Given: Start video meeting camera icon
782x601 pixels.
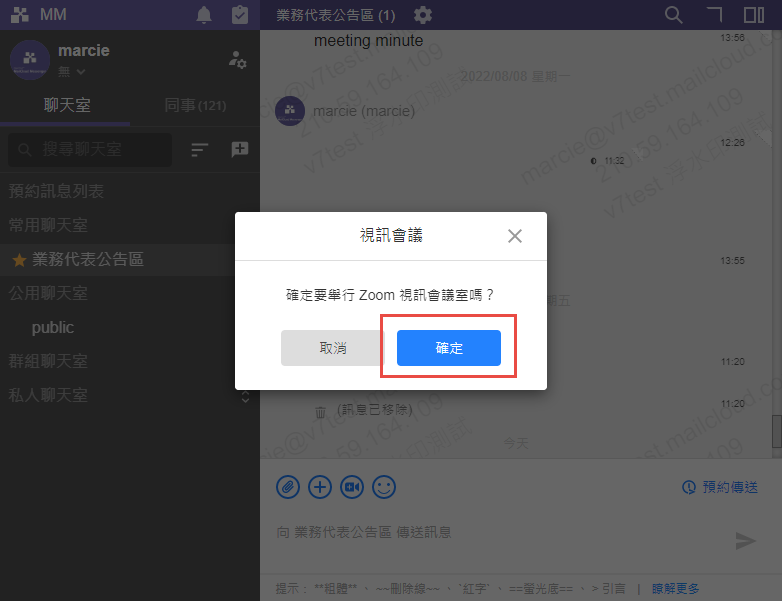Looking at the screenshot, I should tap(352, 487).
